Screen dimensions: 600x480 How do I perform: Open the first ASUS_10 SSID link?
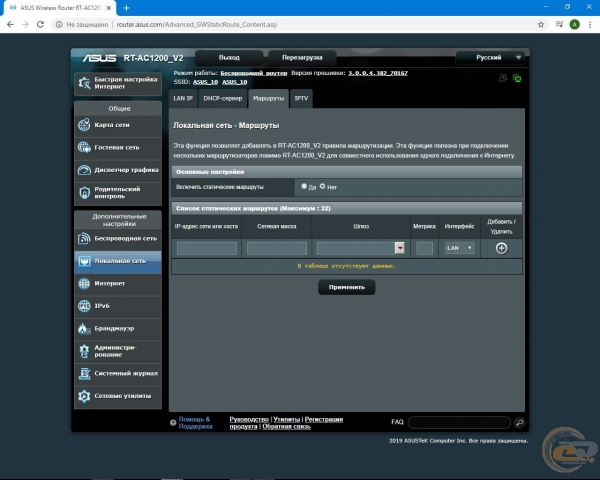205,82
